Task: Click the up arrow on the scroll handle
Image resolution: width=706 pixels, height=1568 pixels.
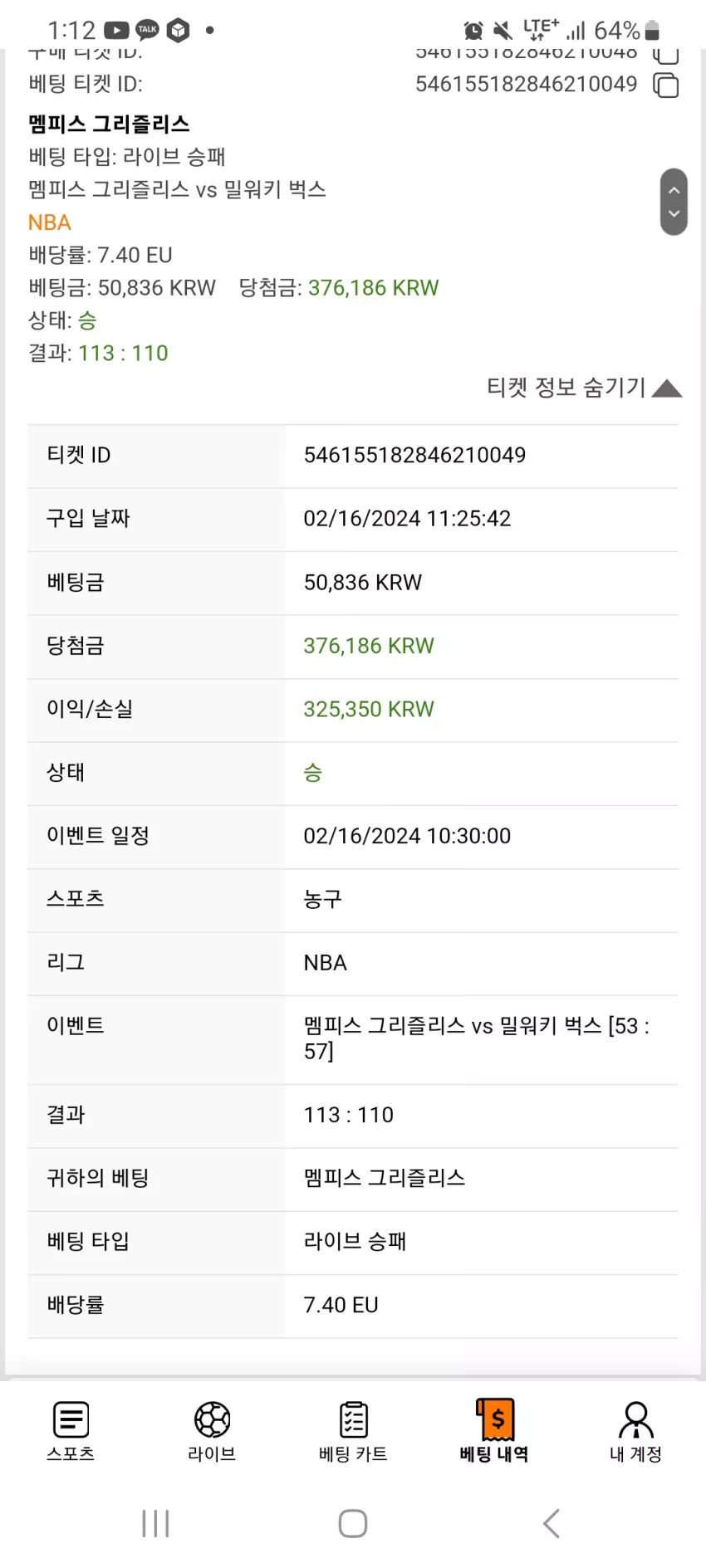Action: [x=674, y=190]
